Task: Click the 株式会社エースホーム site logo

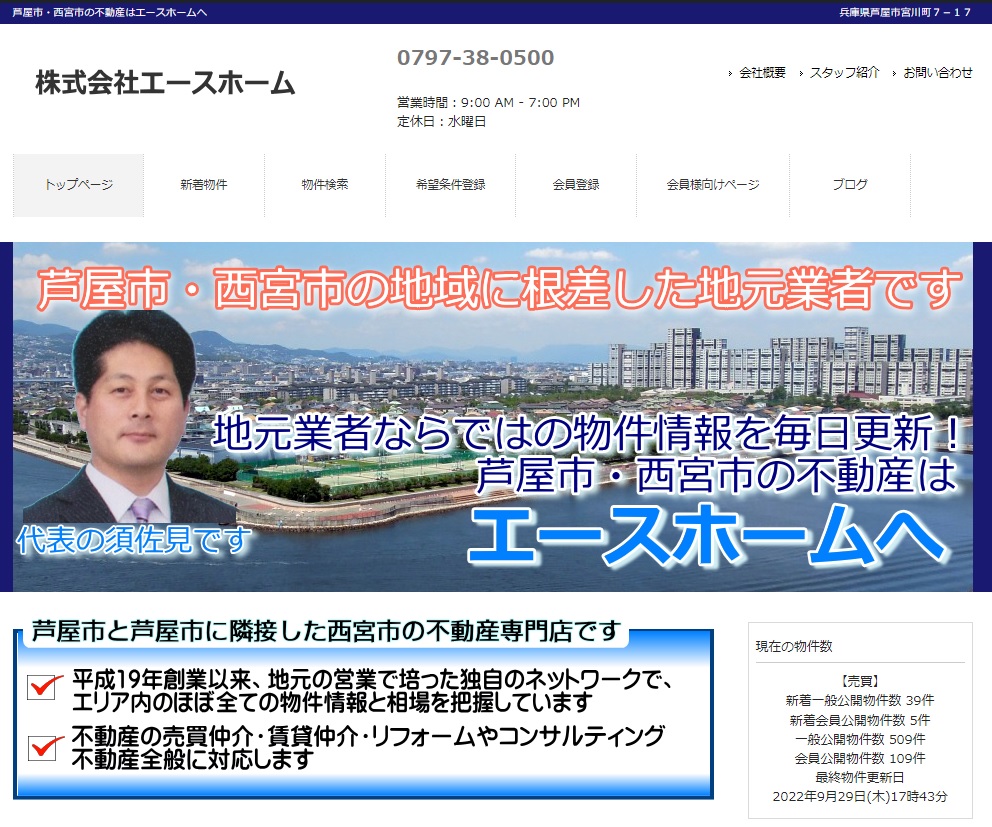Action: click(x=165, y=83)
